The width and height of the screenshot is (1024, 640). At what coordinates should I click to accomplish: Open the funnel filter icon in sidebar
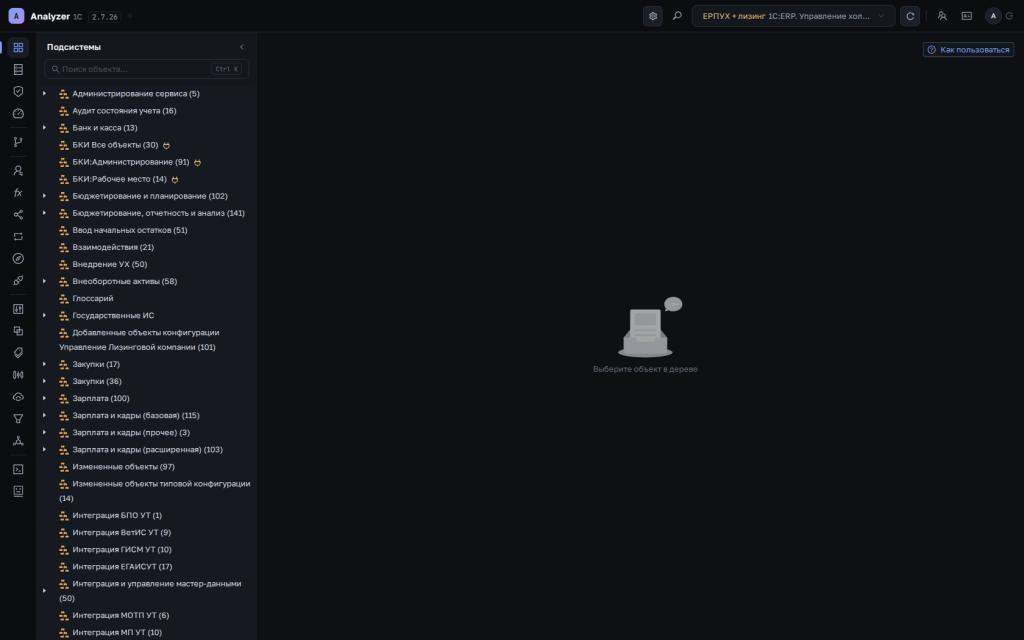[18, 419]
